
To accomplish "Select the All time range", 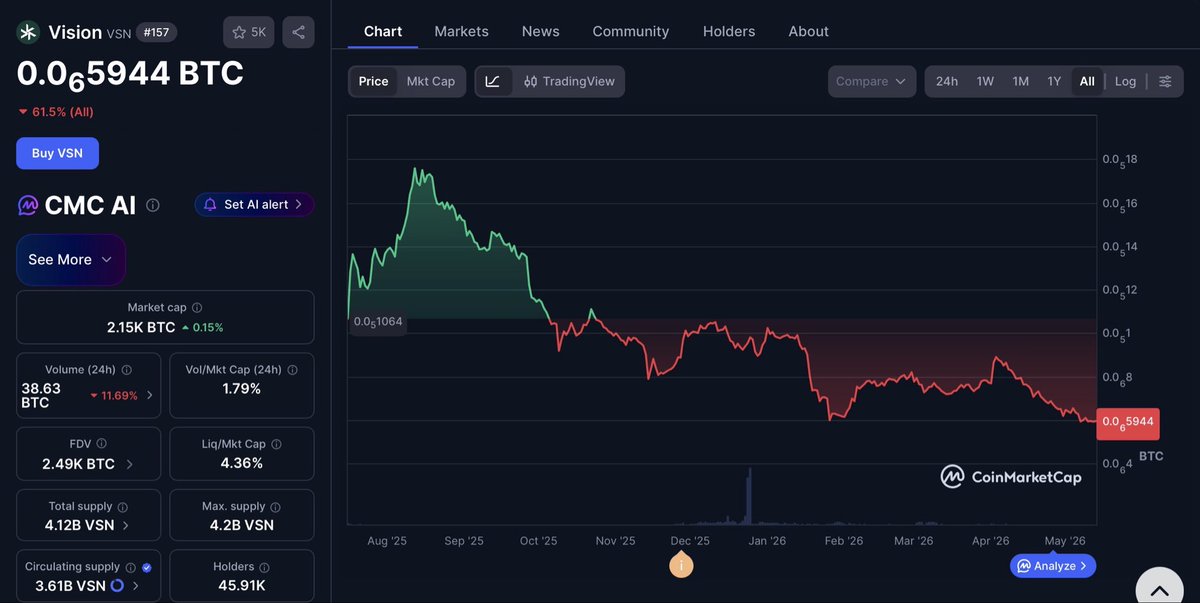I will (x=1087, y=81).
